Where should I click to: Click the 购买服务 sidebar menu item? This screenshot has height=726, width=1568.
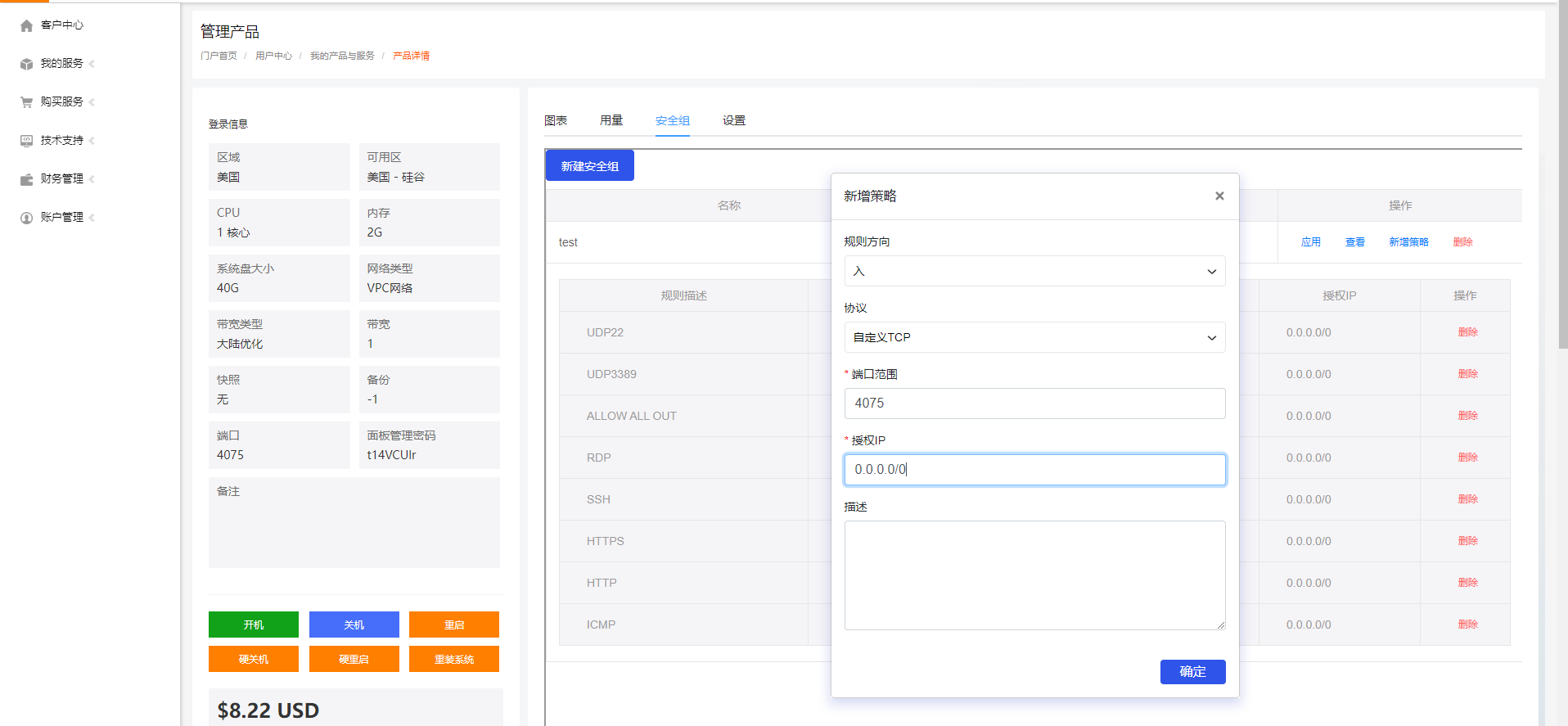pos(62,102)
